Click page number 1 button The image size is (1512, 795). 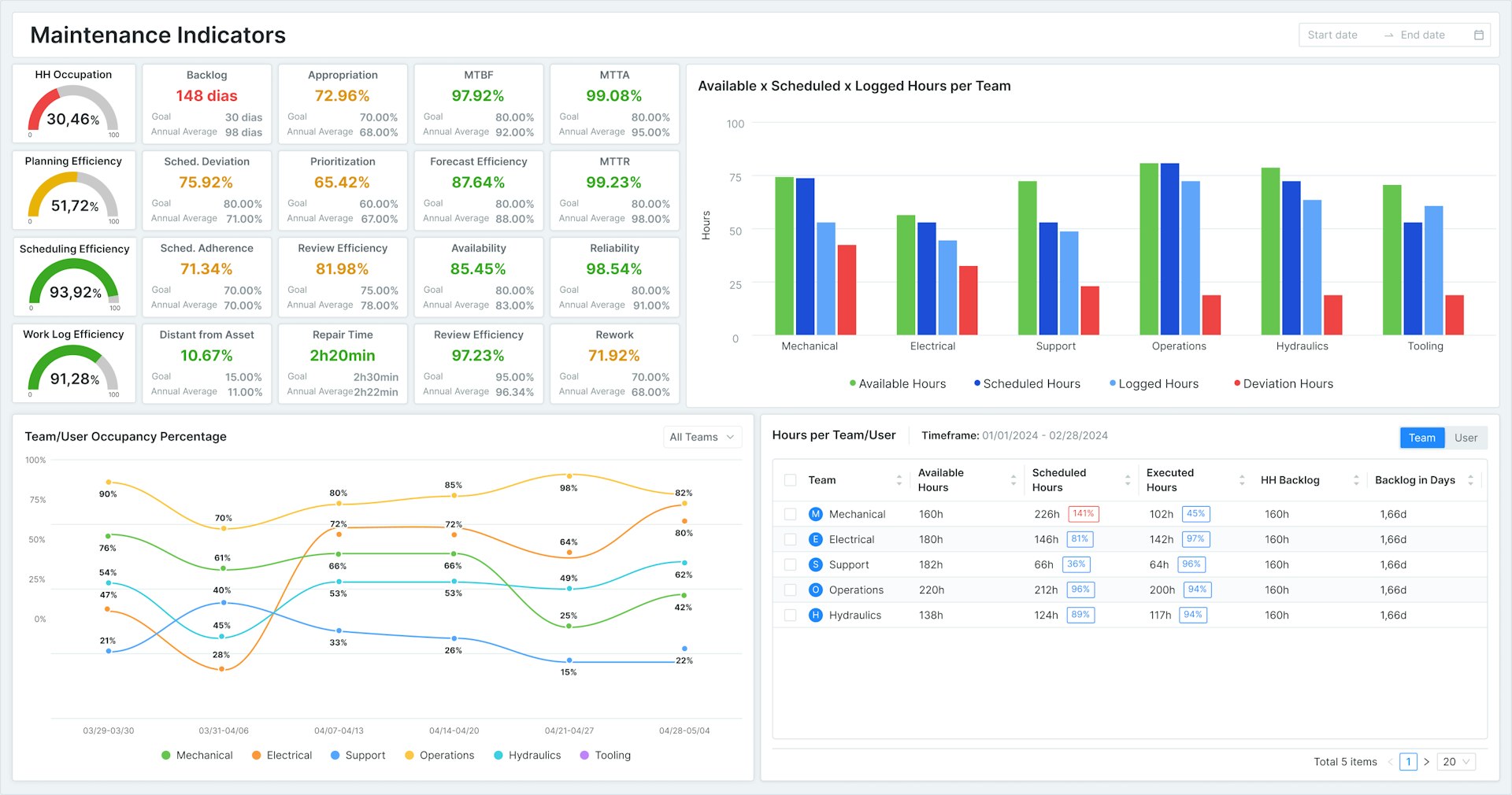[x=1408, y=762]
